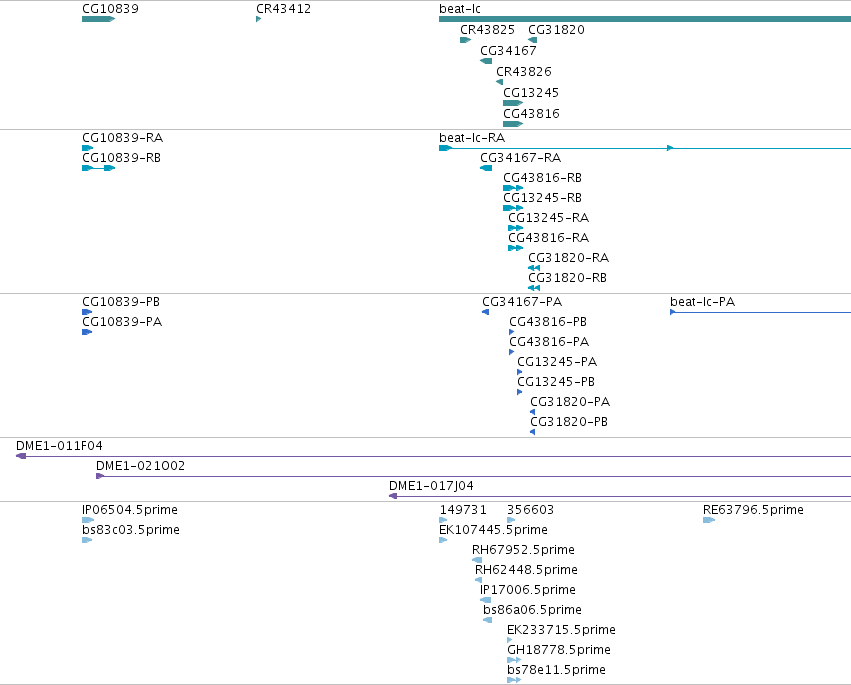Viewport: 851px width, 685px height.
Task: Click the CR43825 gene feature
Action: click(466, 40)
